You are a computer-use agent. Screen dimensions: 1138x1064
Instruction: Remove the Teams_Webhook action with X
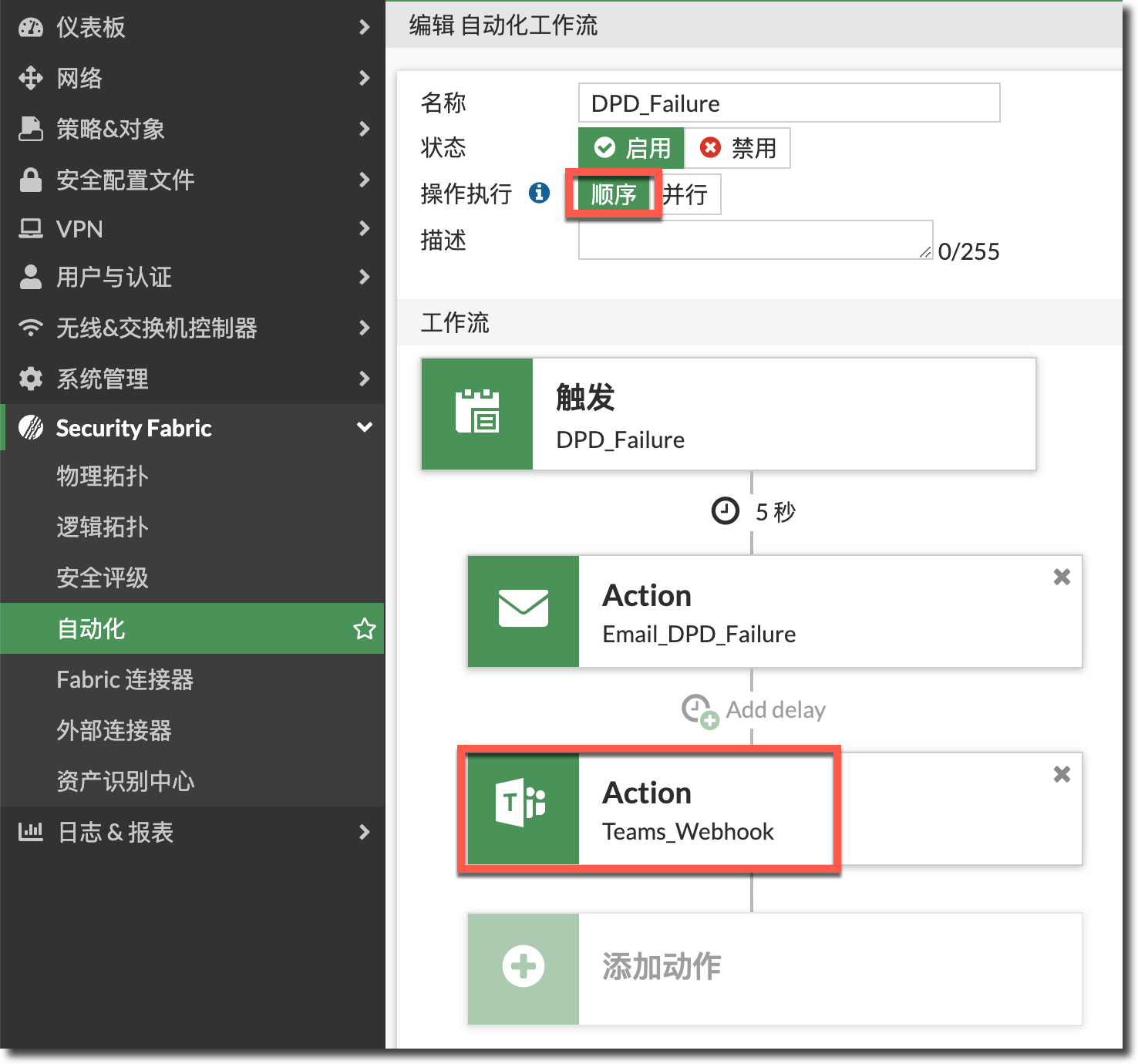pyautogui.click(x=1062, y=774)
